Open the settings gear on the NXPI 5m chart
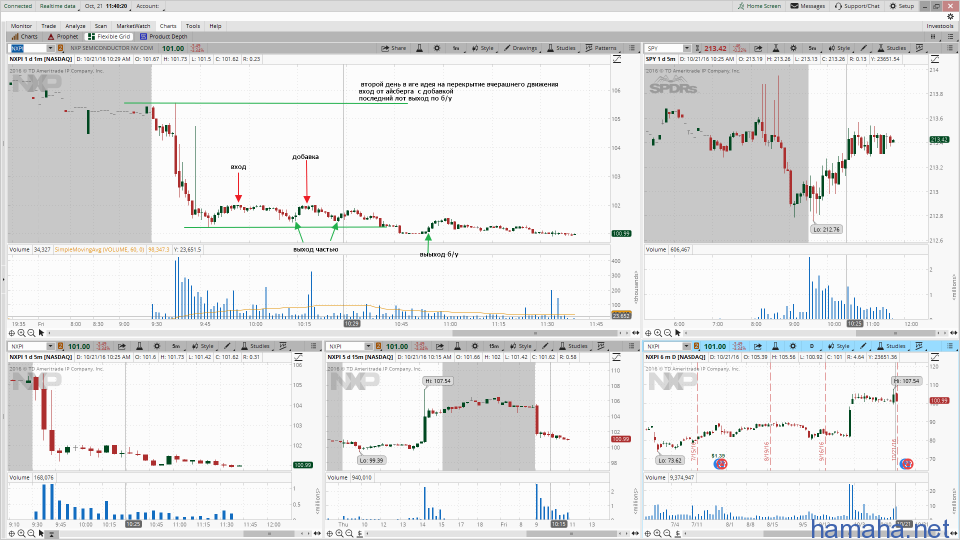Image resolution: width=960 pixels, height=540 pixels. (157, 346)
